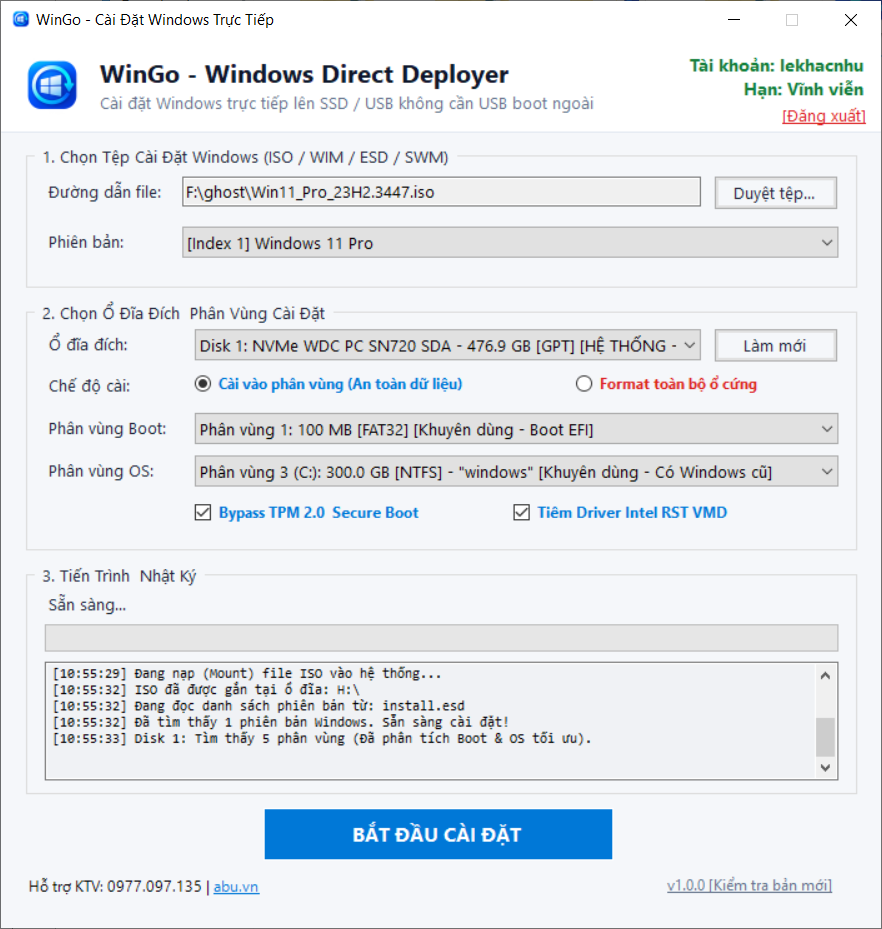Click the Đăng xuất logout link

click(823, 116)
